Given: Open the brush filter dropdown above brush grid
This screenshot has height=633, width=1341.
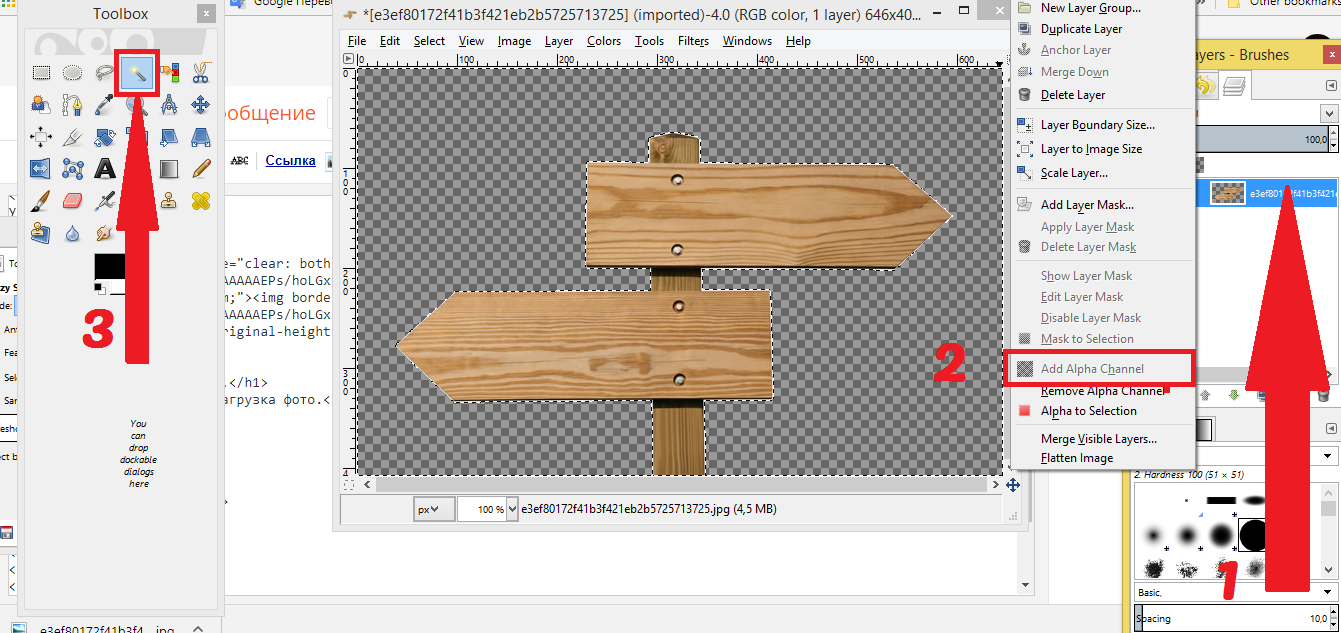Looking at the screenshot, I should coord(1329,456).
